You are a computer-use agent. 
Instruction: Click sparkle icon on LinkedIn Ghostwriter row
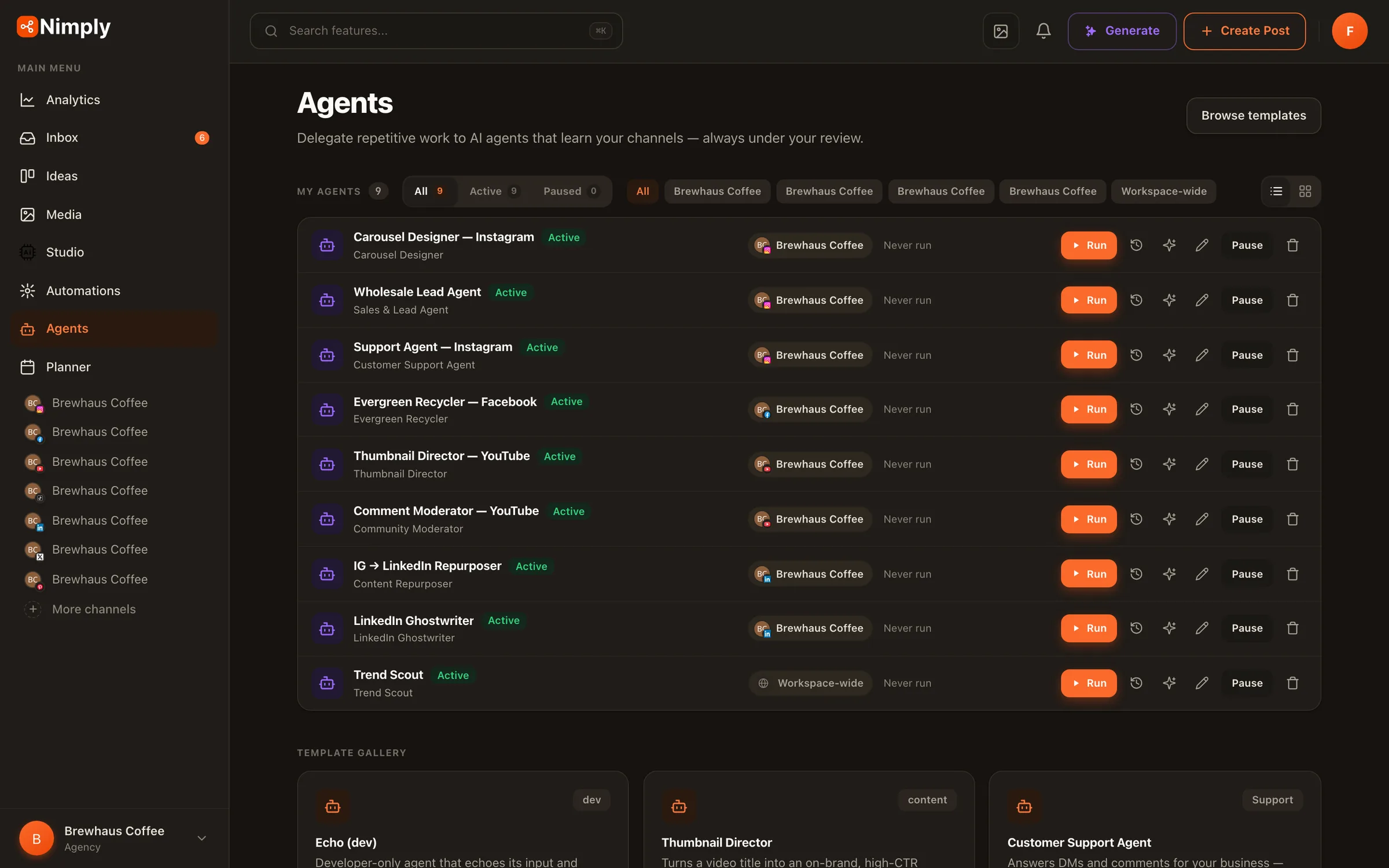tap(1169, 628)
